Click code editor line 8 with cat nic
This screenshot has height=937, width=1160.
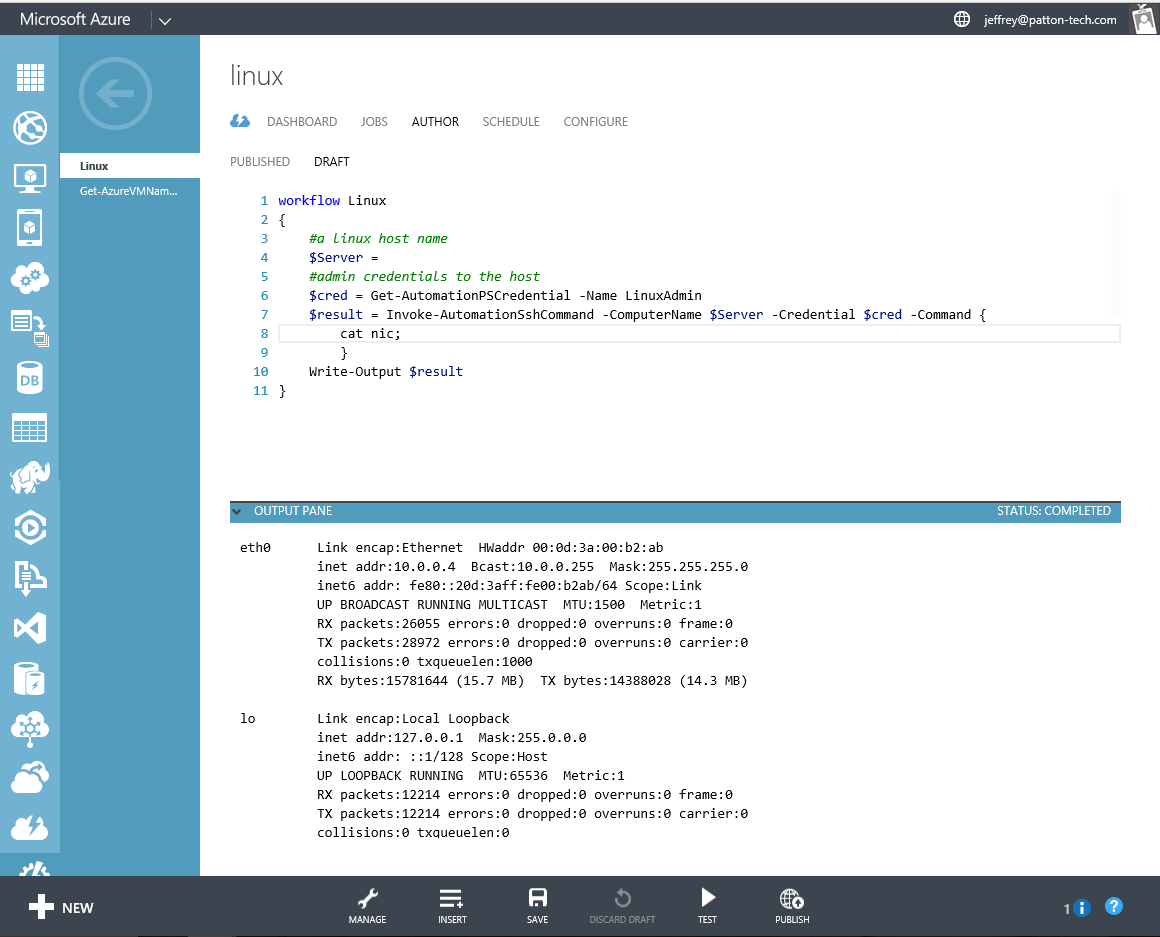(x=370, y=334)
